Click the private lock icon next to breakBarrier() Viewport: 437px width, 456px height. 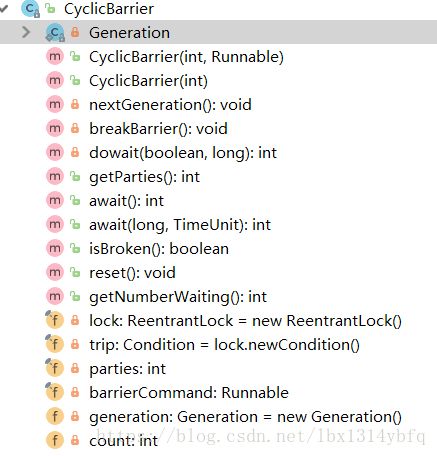75,129
